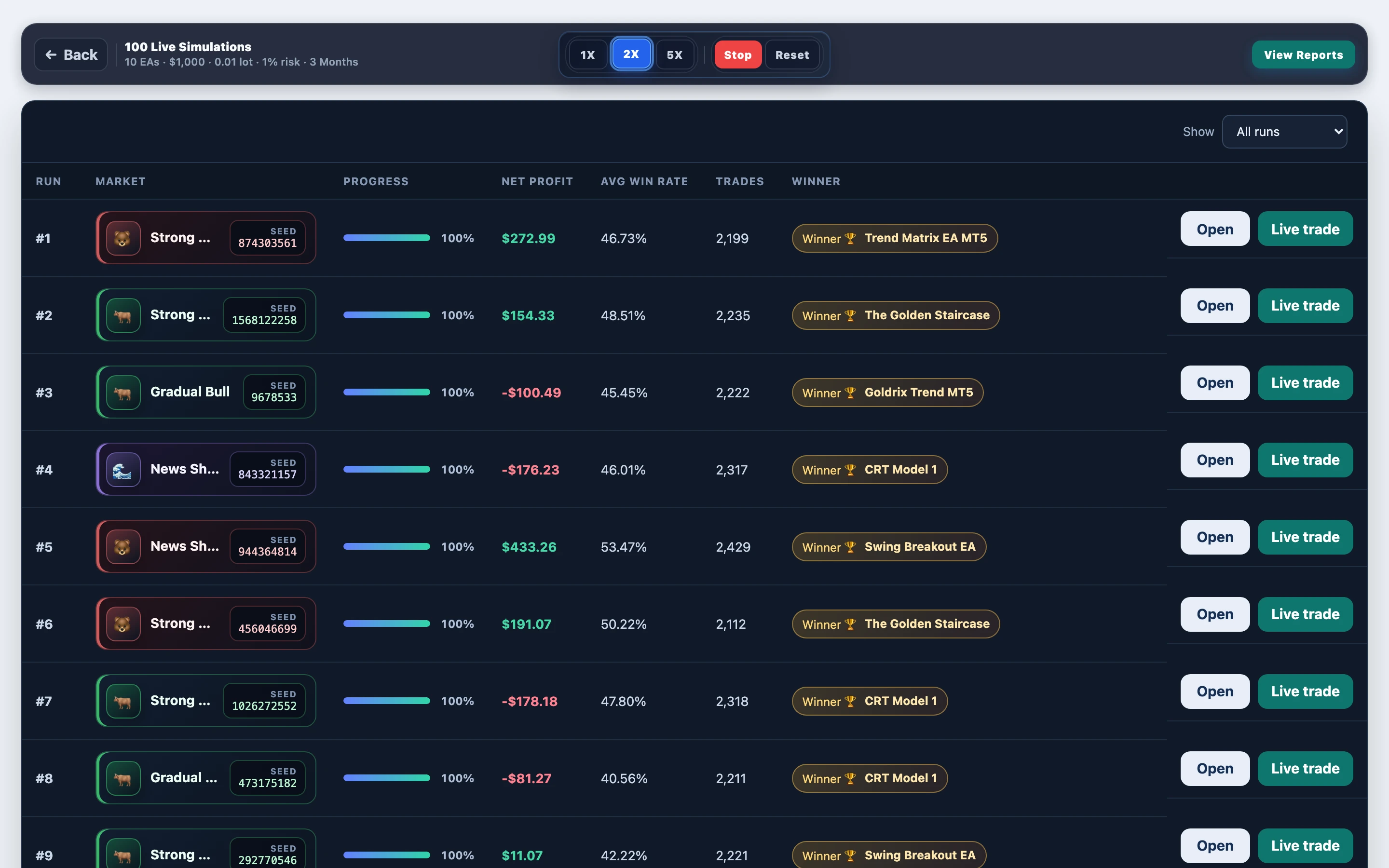Image resolution: width=1389 pixels, height=868 pixels.
Task: Click the bear icon in run #6
Action: coord(123,624)
